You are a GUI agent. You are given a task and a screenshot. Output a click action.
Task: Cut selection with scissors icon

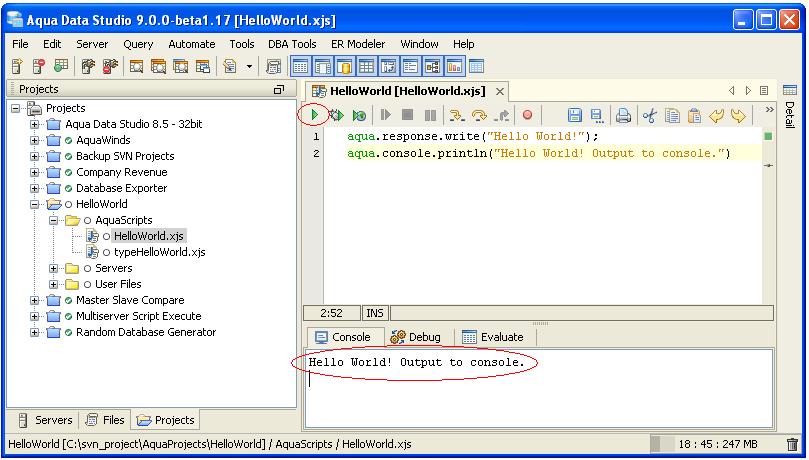point(650,115)
